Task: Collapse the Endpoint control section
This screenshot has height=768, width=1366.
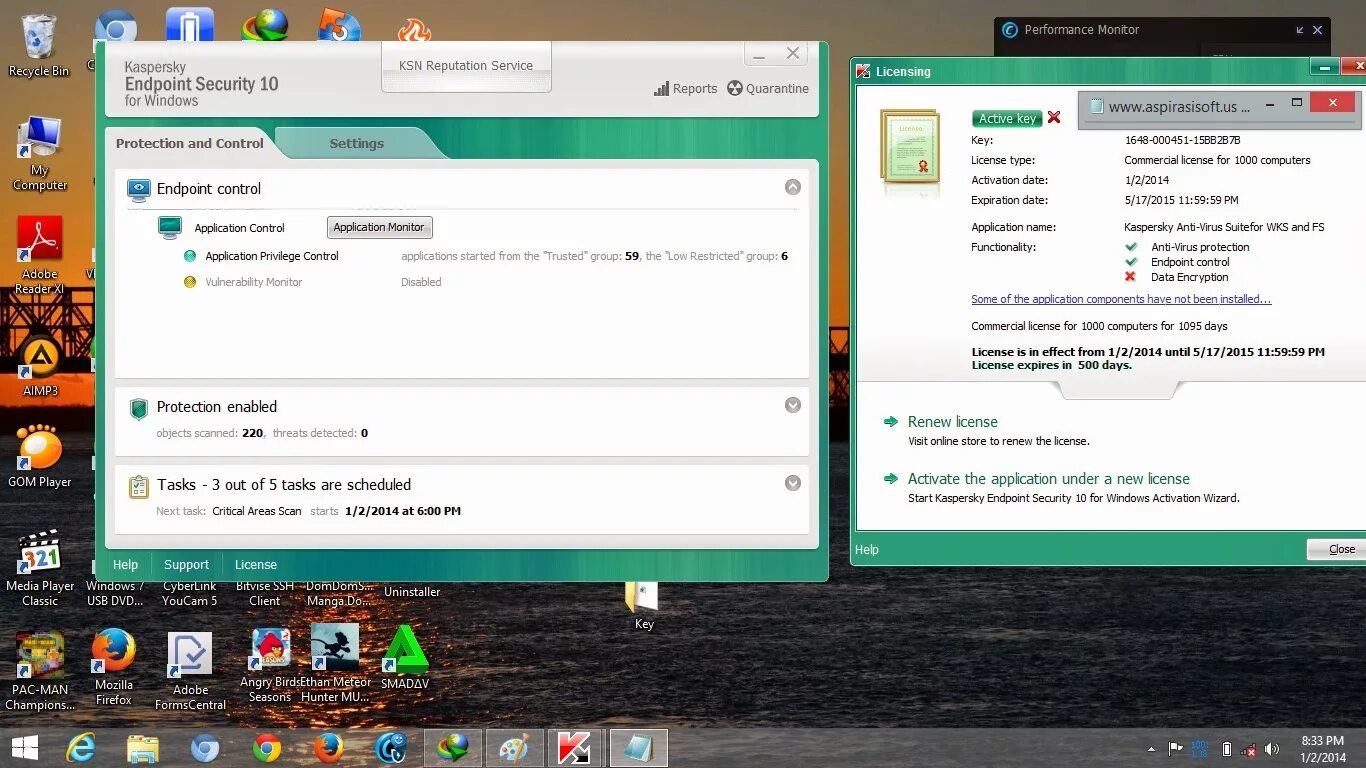Action: tap(792, 187)
